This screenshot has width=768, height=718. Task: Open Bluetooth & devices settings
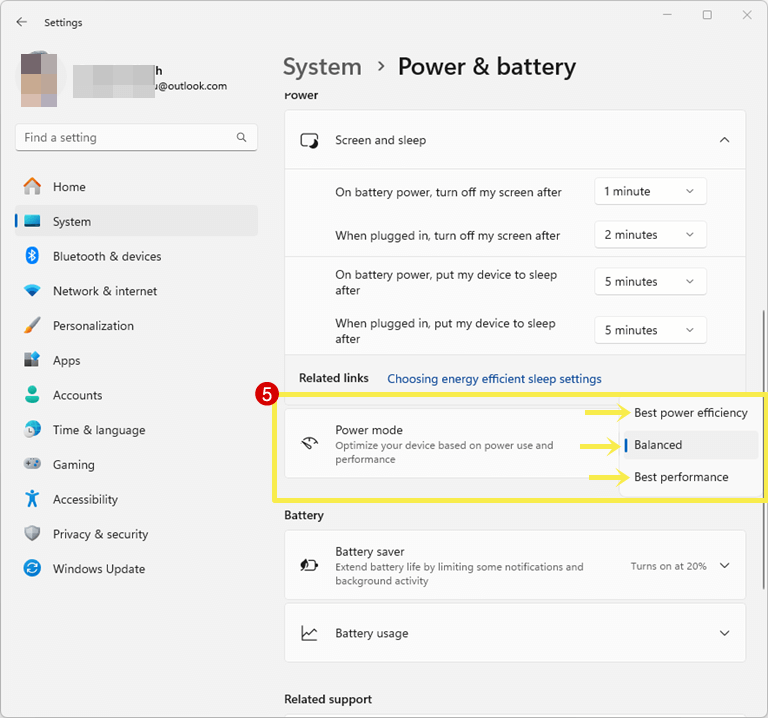136,256
